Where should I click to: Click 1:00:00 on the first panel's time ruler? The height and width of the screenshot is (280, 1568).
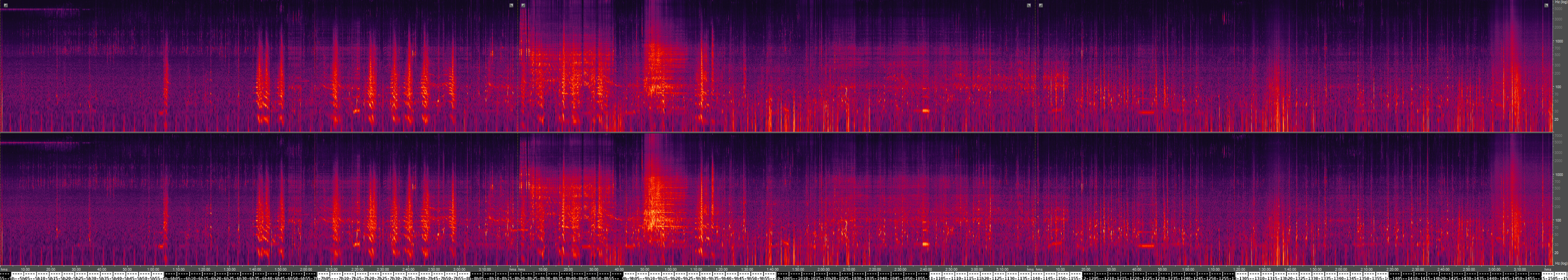point(153,269)
